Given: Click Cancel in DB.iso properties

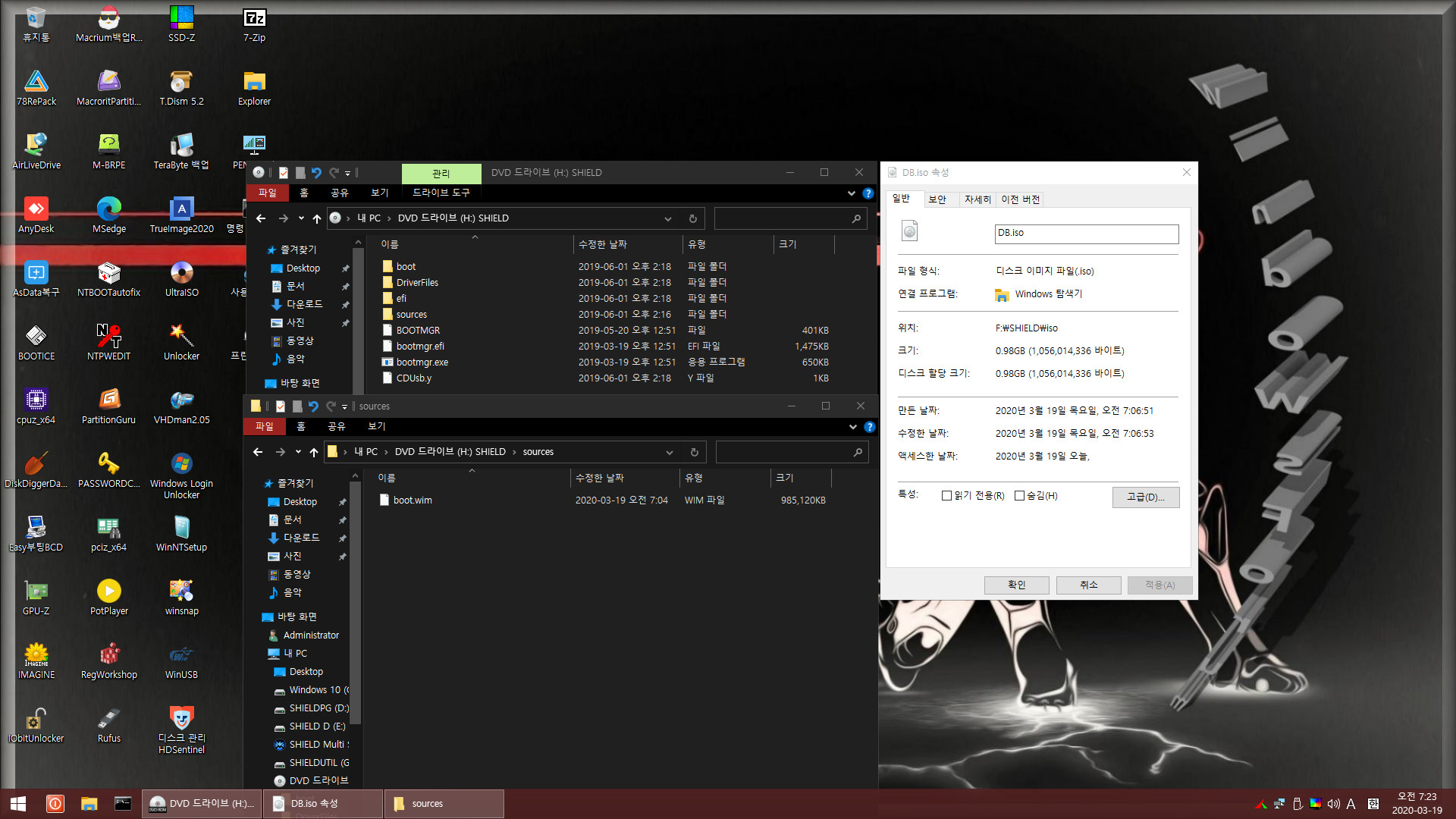Looking at the screenshot, I should point(1089,585).
